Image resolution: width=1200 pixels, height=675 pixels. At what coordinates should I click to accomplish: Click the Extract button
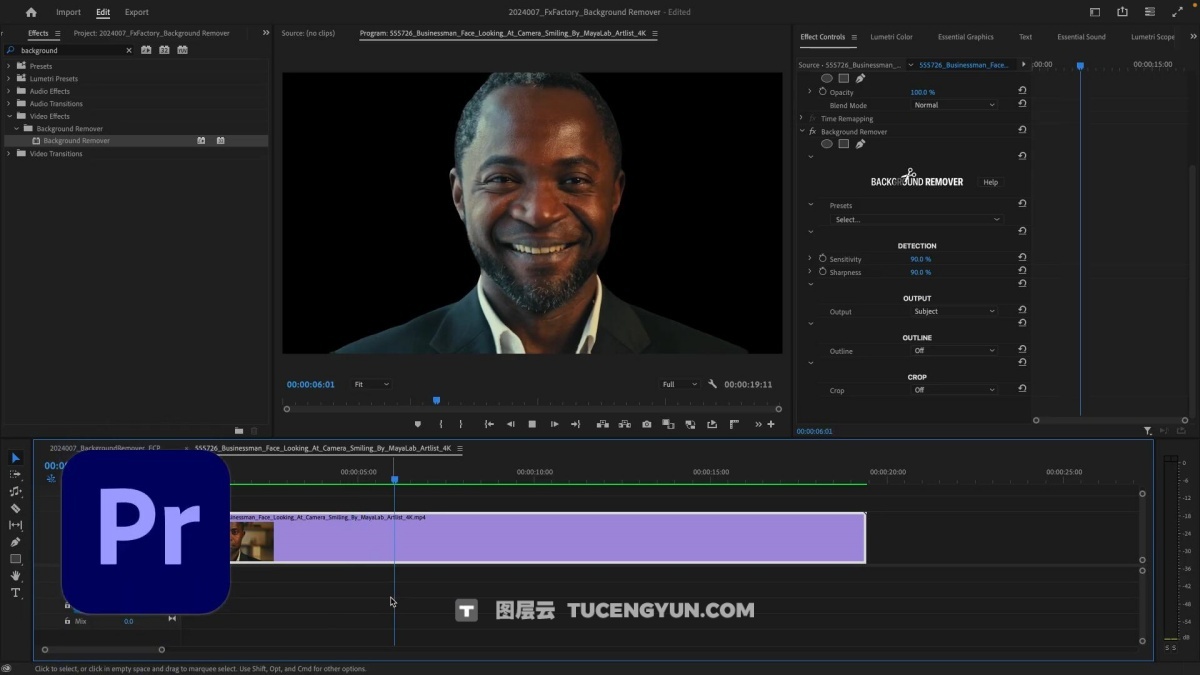click(x=625, y=424)
